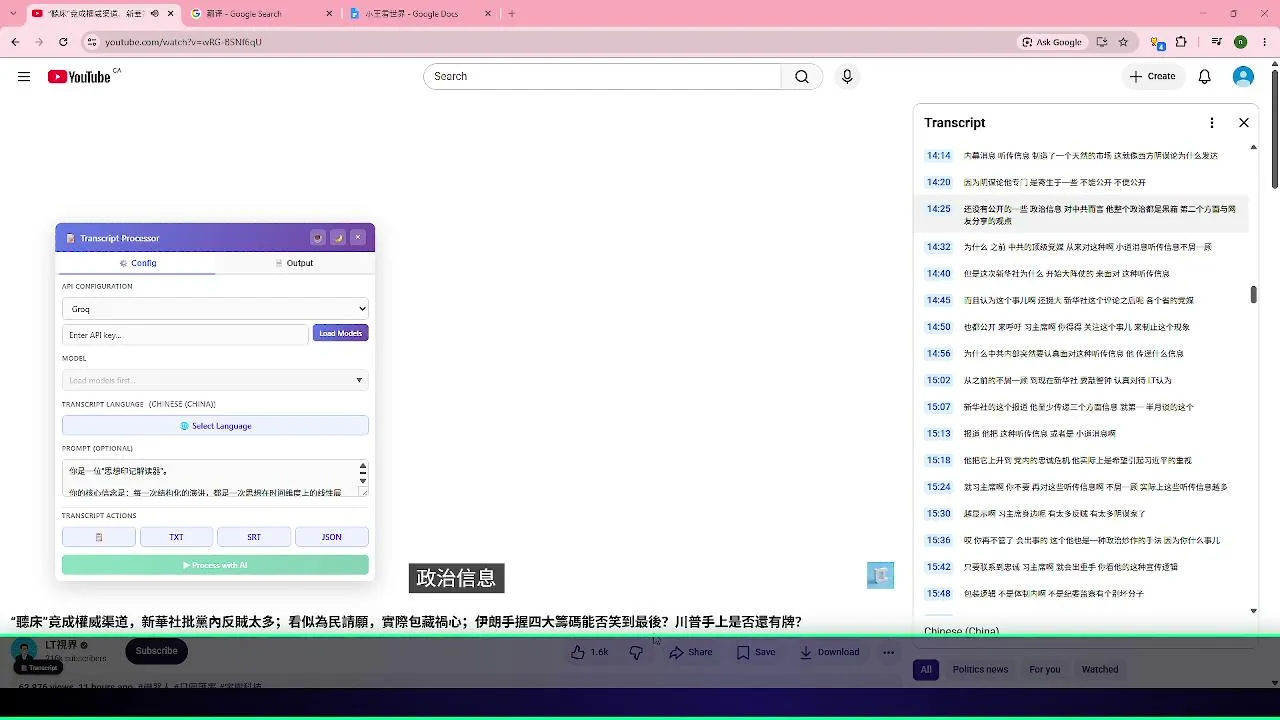Click into the Prompt (Optional) text area
Image resolution: width=1280 pixels, height=720 pixels.
[215, 478]
